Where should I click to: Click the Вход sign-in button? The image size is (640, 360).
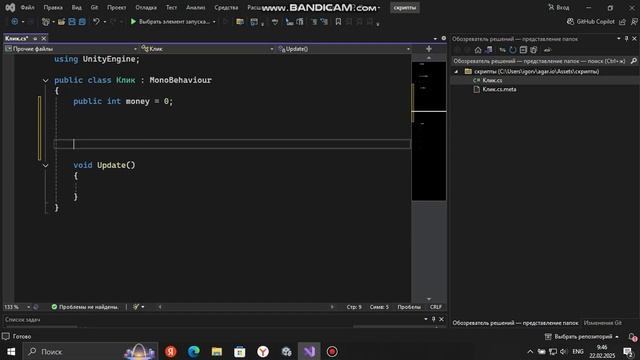(559, 8)
